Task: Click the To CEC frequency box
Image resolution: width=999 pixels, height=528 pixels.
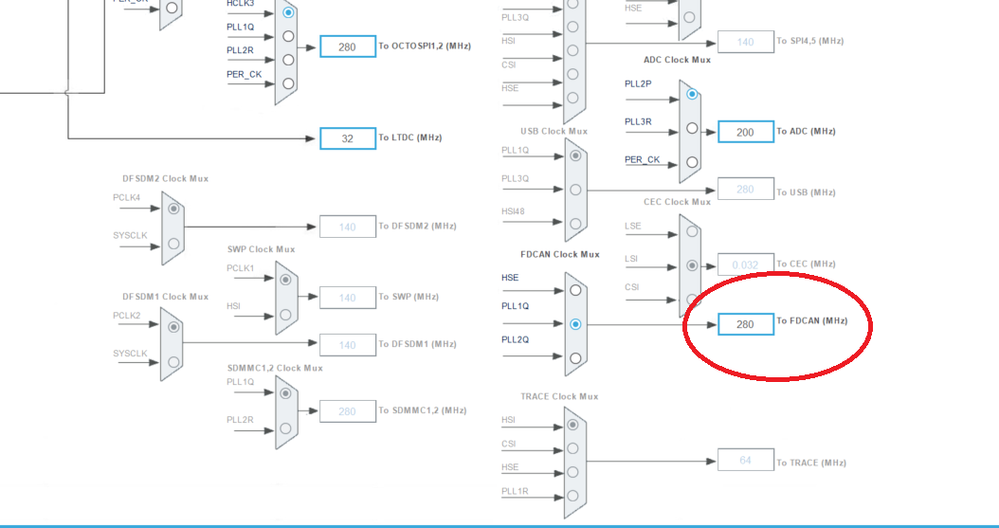Action: coord(745,264)
